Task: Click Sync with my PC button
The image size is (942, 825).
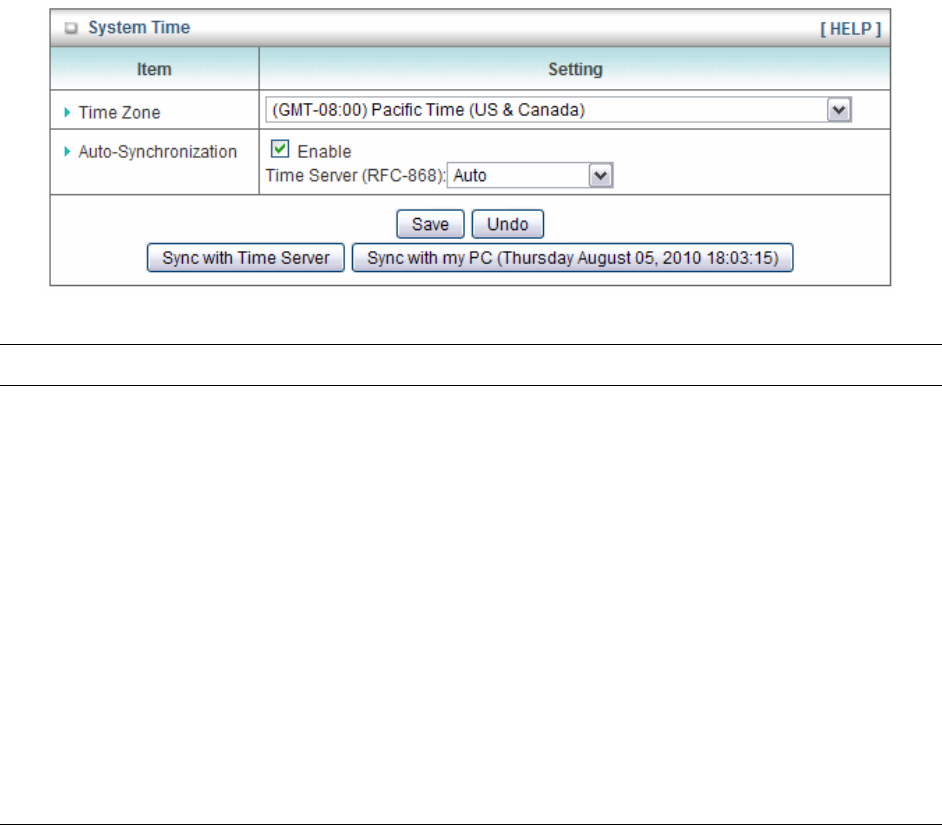Action: [572, 258]
